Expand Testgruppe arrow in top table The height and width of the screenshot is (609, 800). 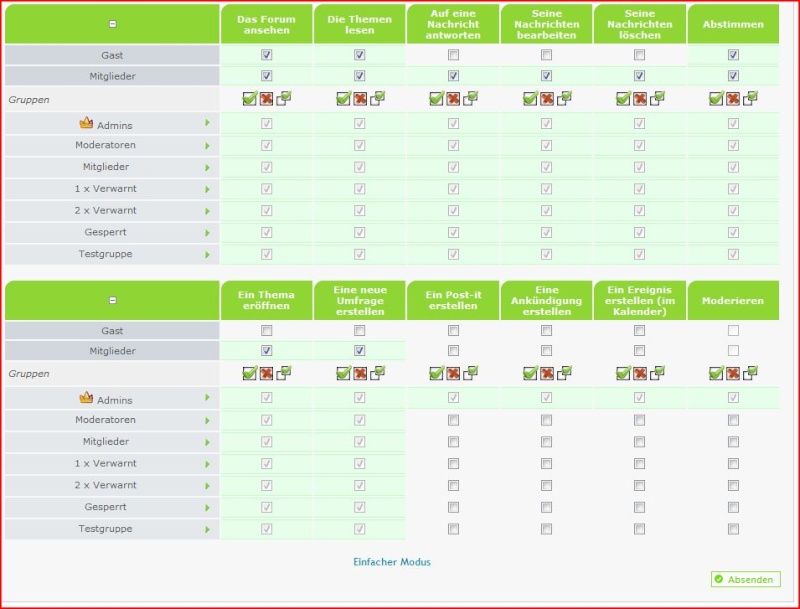[207, 255]
